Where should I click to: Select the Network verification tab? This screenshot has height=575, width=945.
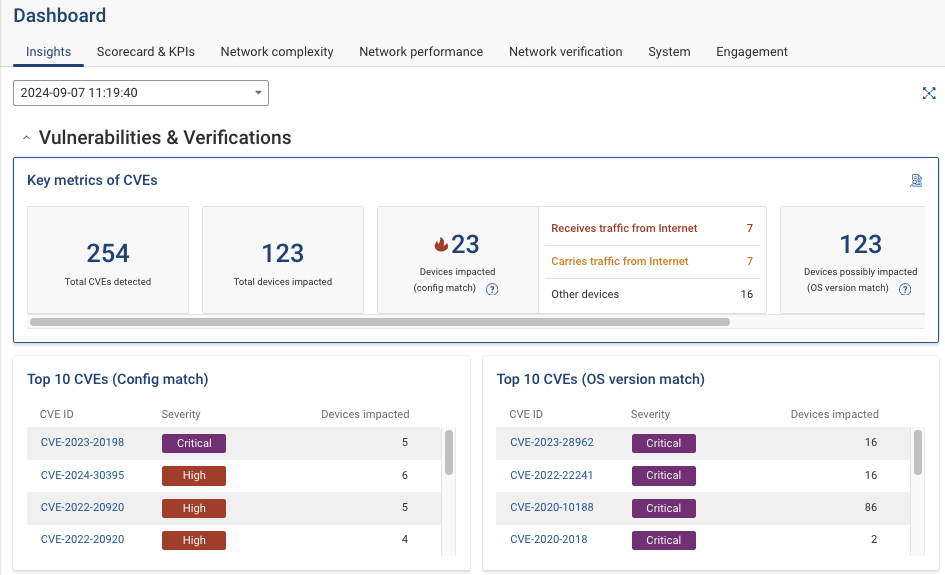click(x=565, y=52)
